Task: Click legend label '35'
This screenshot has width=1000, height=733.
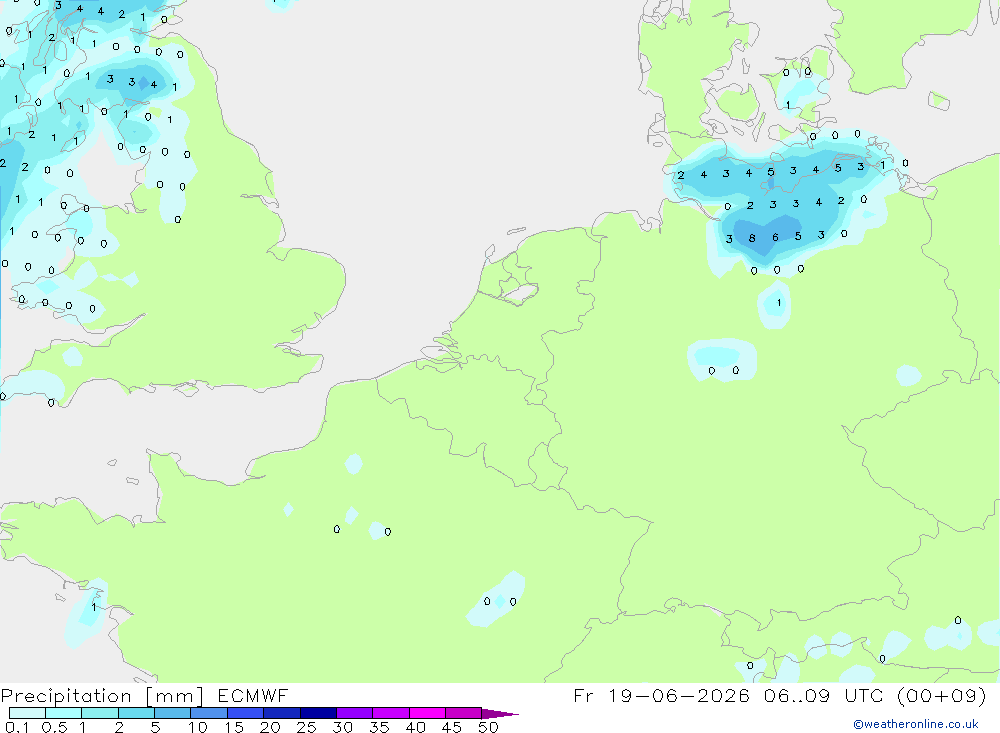Action: tap(379, 727)
